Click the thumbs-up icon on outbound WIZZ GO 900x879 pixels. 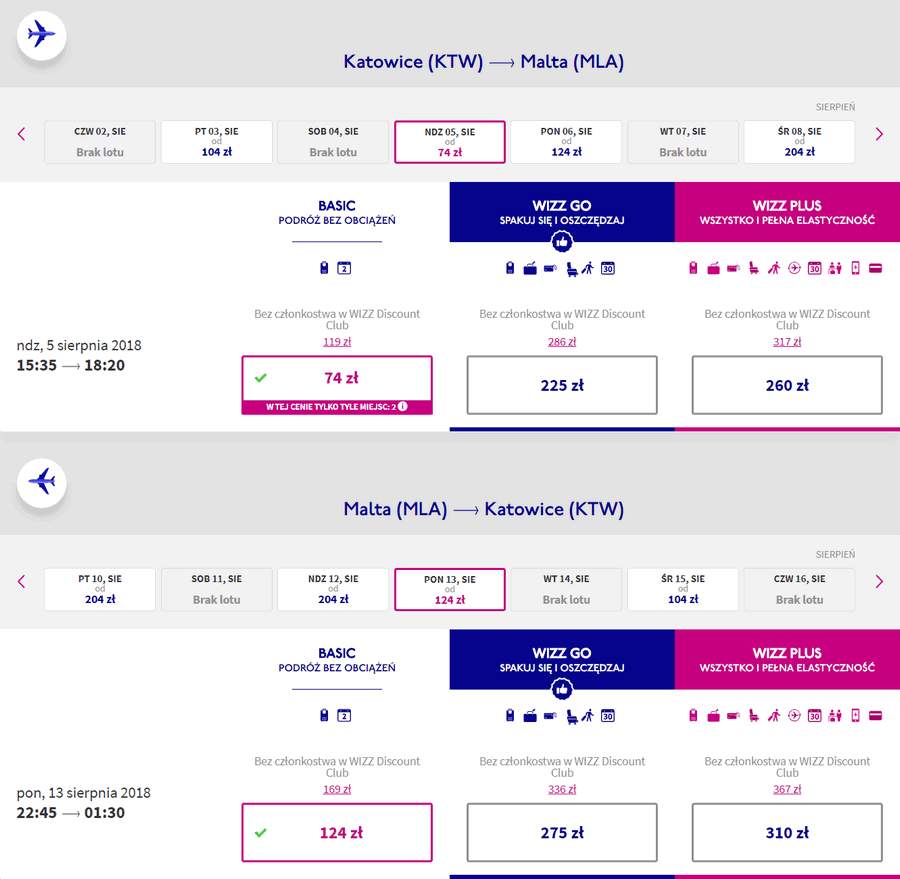[x=562, y=242]
